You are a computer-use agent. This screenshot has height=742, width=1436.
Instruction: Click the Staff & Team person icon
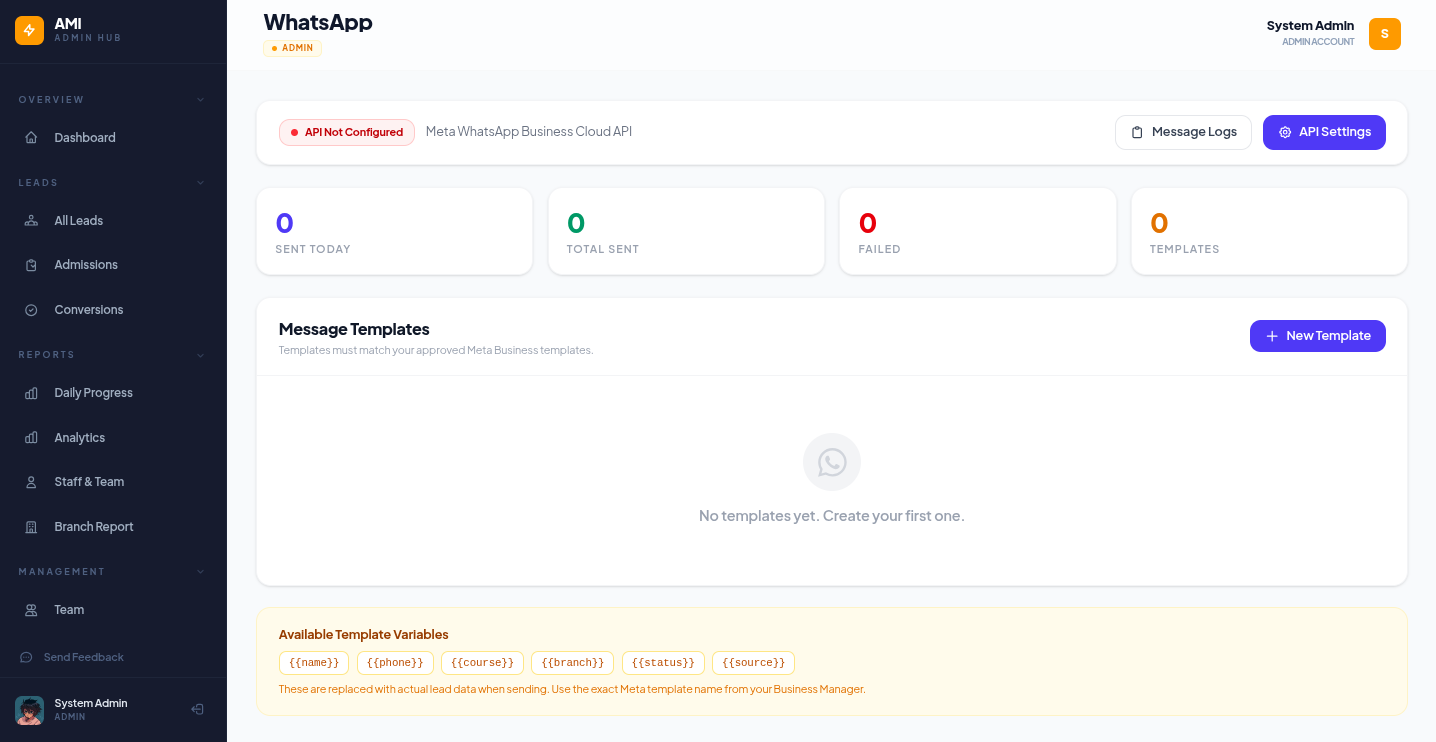pyautogui.click(x=31, y=482)
